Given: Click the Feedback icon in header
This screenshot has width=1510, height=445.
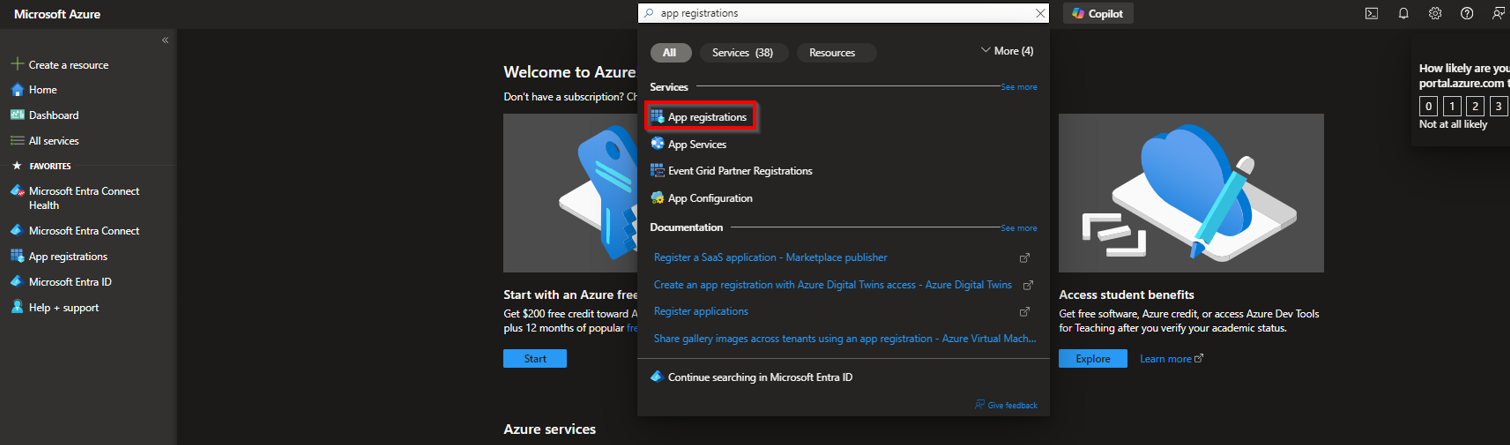Looking at the screenshot, I should coord(1497,14).
